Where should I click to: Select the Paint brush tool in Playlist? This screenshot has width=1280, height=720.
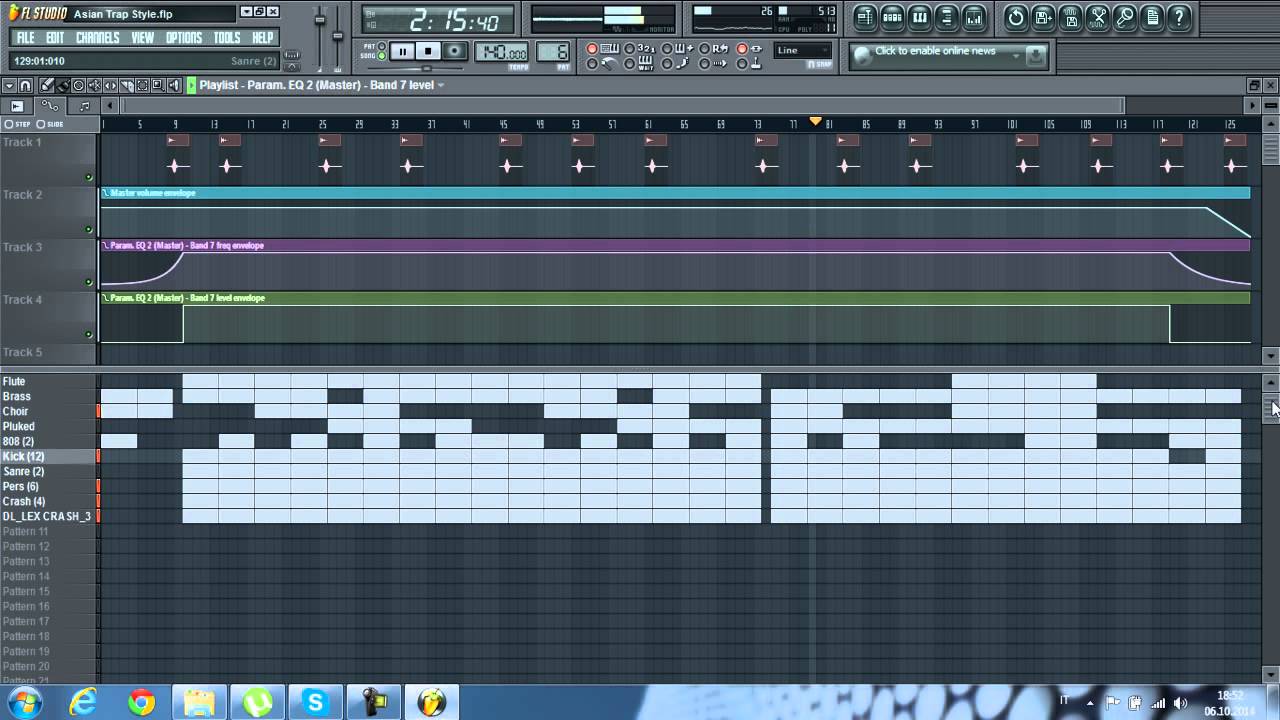pyautogui.click(x=63, y=85)
